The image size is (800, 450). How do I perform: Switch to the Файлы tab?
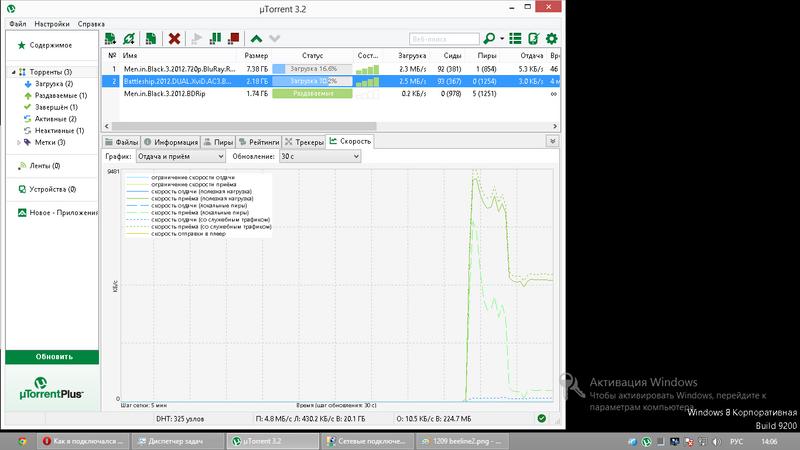[x=121, y=142]
